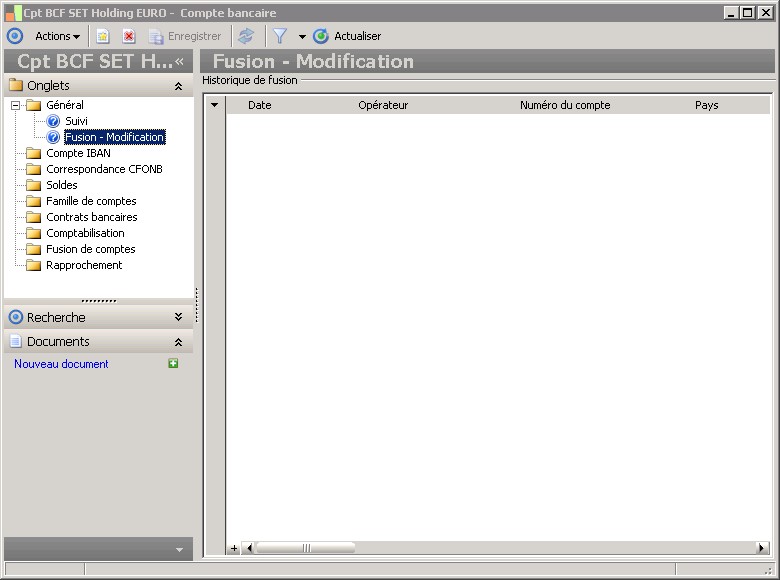Click the sync arrows toolbar icon
Viewport: 780px width, 580px height.
(x=246, y=36)
